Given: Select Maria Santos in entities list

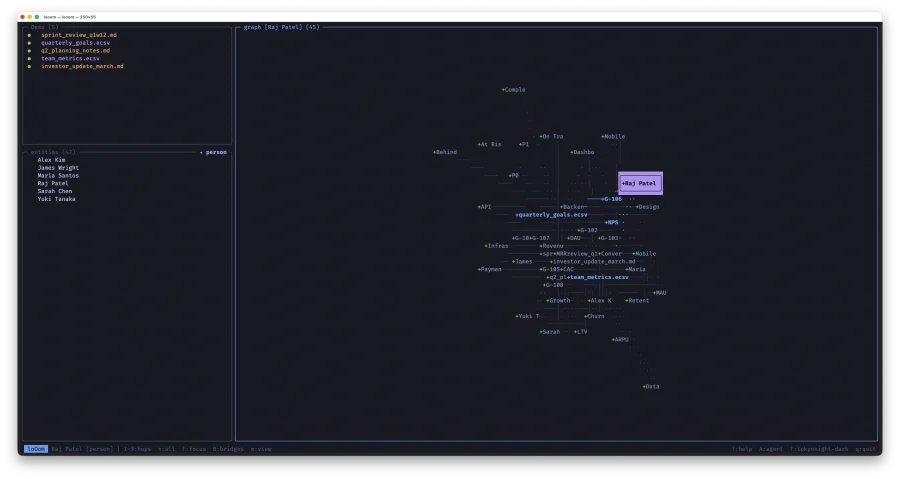Looking at the screenshot, I should 58,176.
